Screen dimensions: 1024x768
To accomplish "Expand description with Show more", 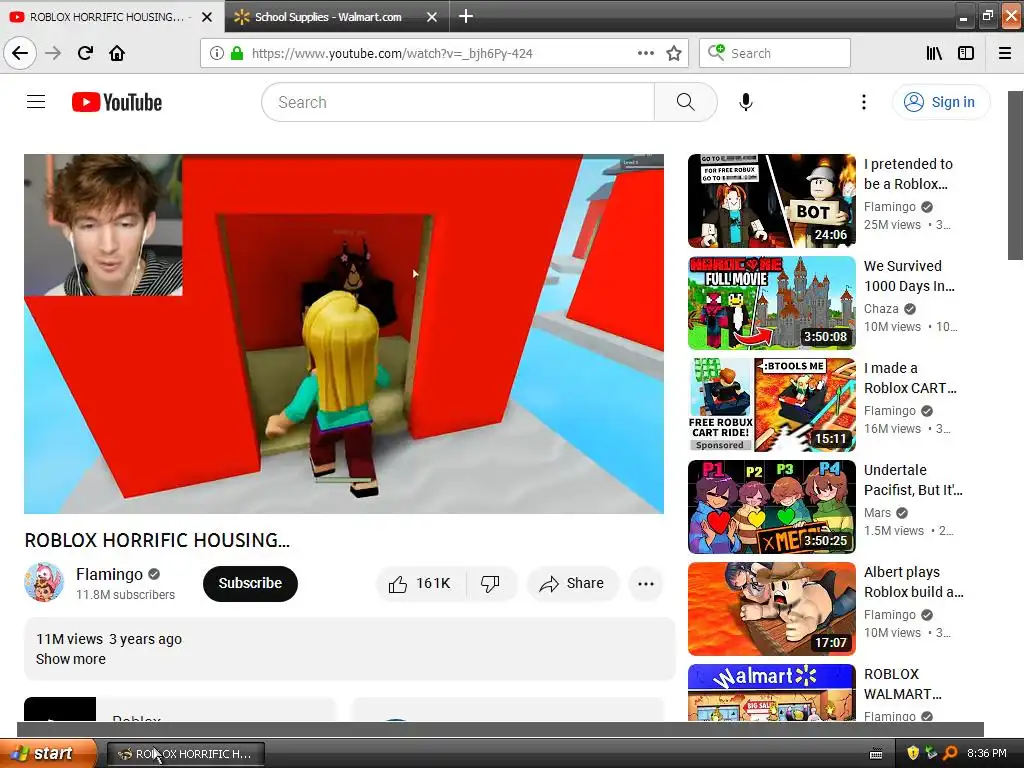I will click(71, 659).
